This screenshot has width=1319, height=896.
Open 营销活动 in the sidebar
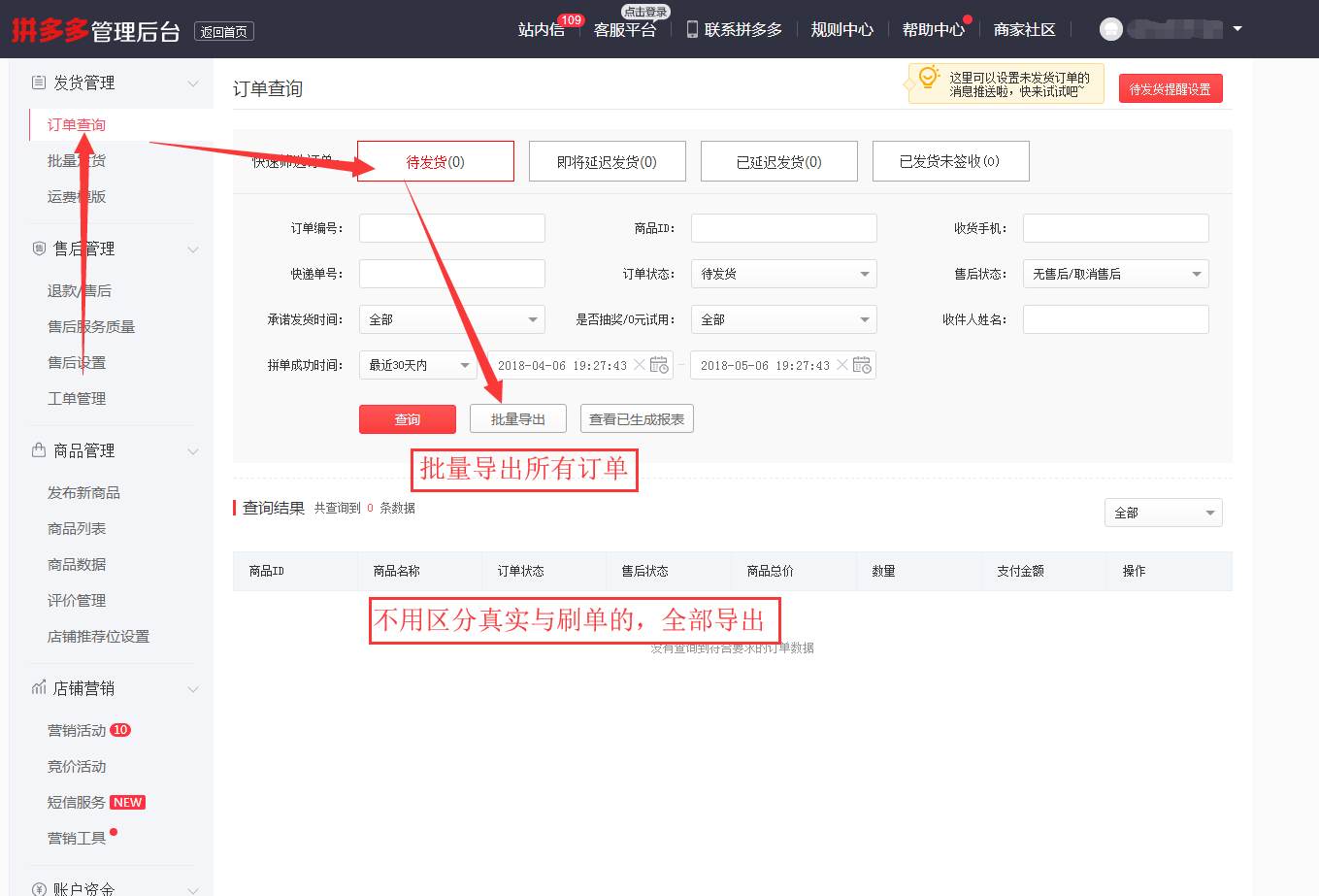click(77, 731)
